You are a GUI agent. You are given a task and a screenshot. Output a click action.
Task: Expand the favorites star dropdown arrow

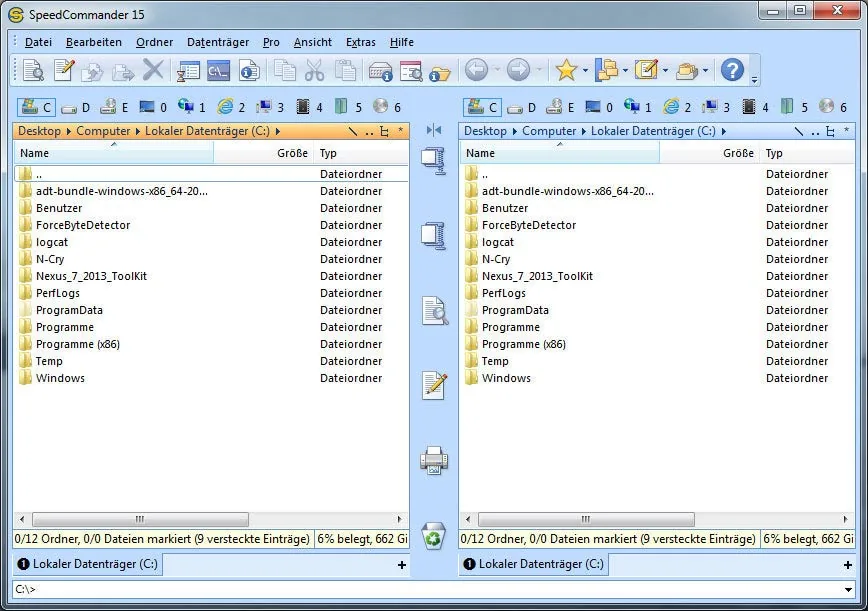(585, 71)
